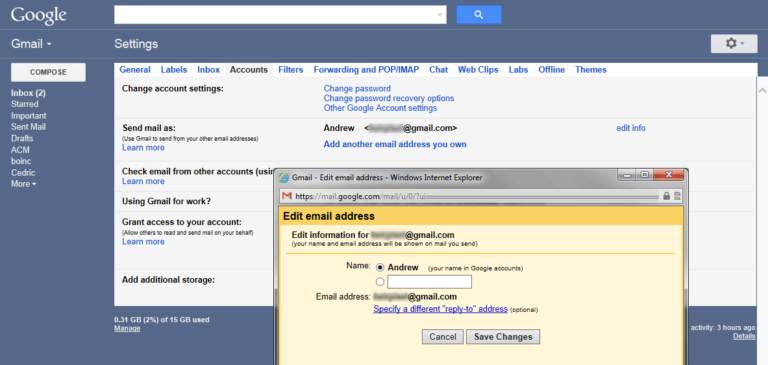This screenshot has height=365, width=768.
Task: Click the Manage storage link
Action: pos(127,328)
